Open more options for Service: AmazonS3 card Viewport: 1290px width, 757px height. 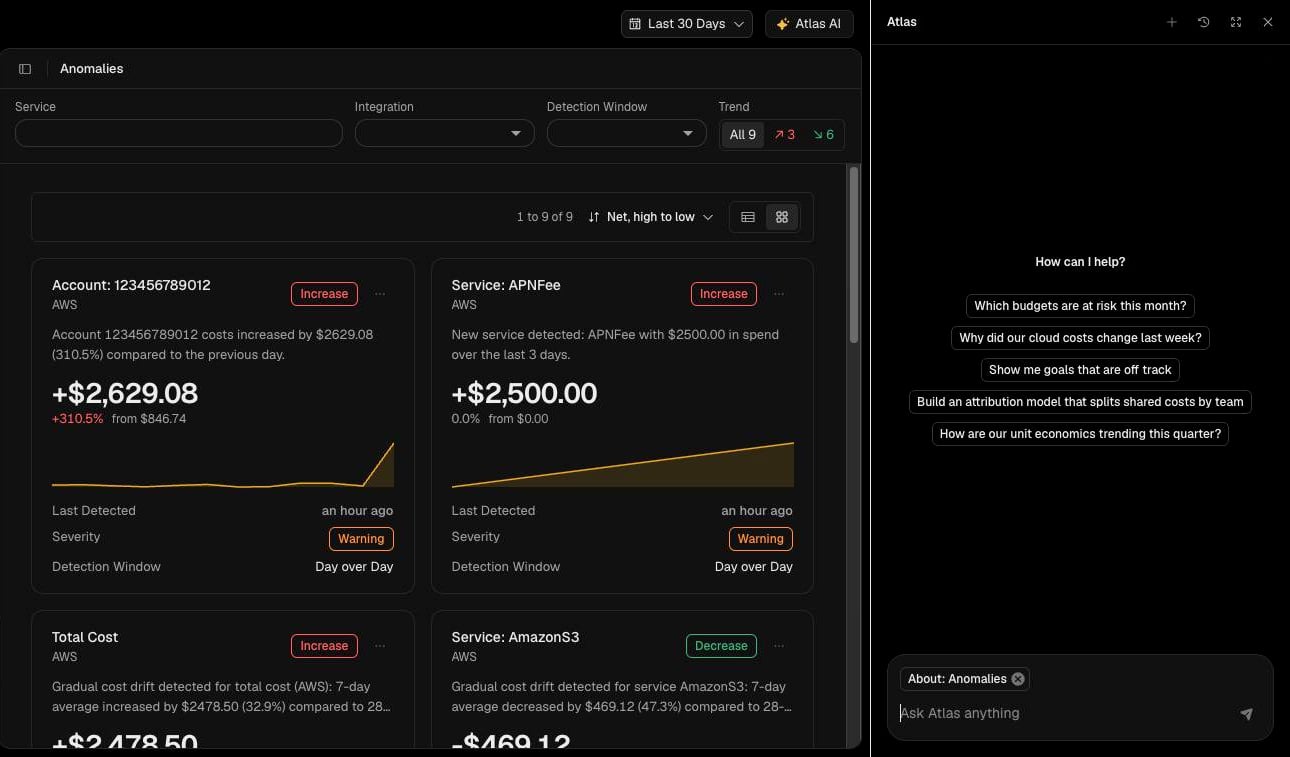point(779,646)
